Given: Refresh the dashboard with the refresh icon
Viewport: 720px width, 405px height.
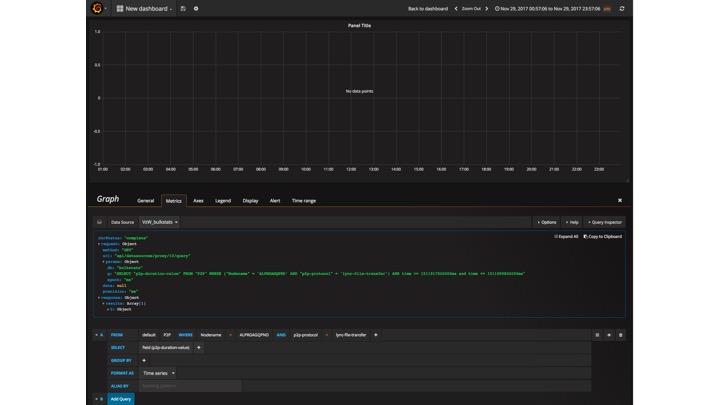Looking at the screenshot, I should [x=622, y=9].
